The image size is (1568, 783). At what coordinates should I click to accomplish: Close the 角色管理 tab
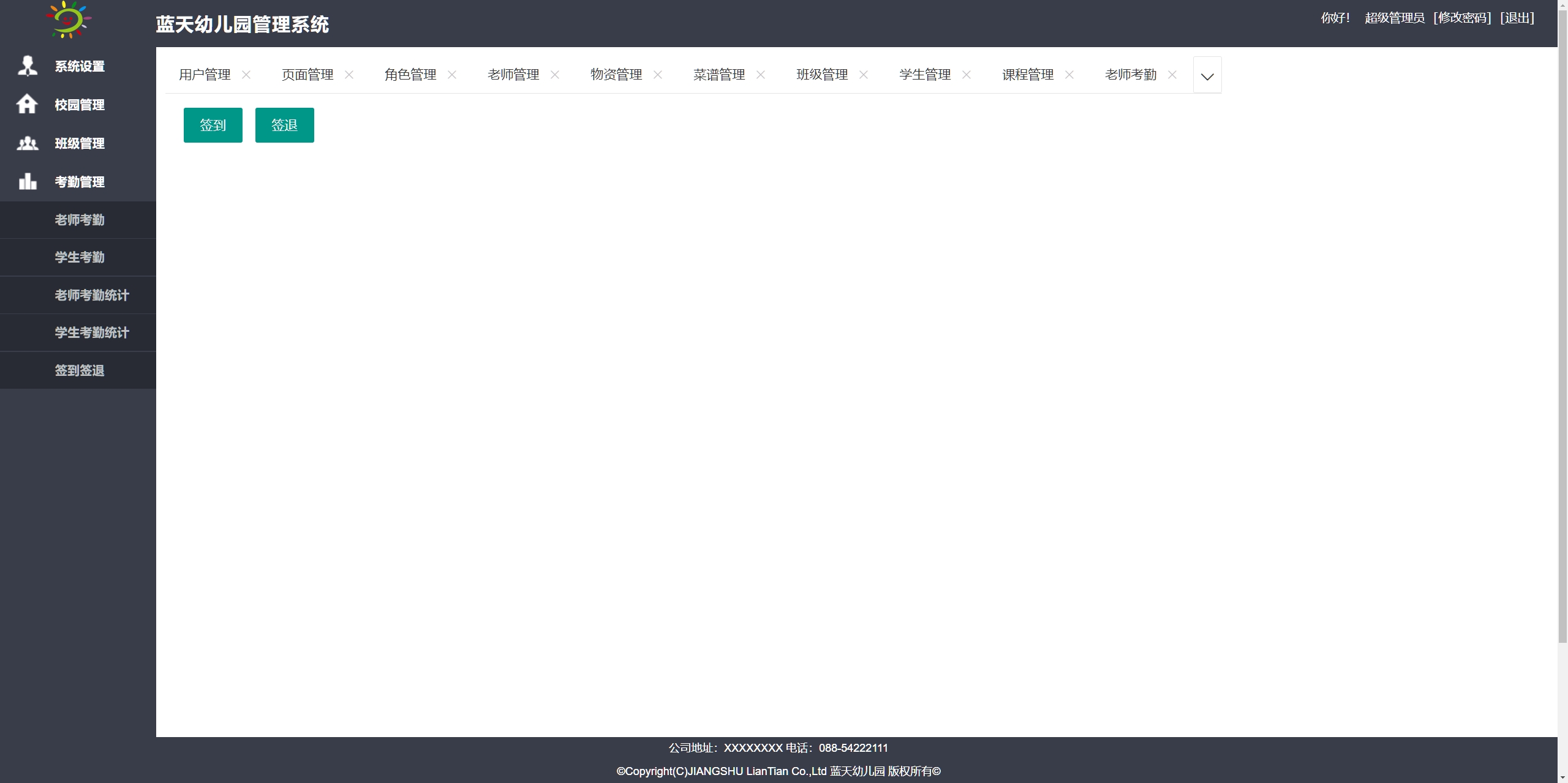(x=452, y=75)
